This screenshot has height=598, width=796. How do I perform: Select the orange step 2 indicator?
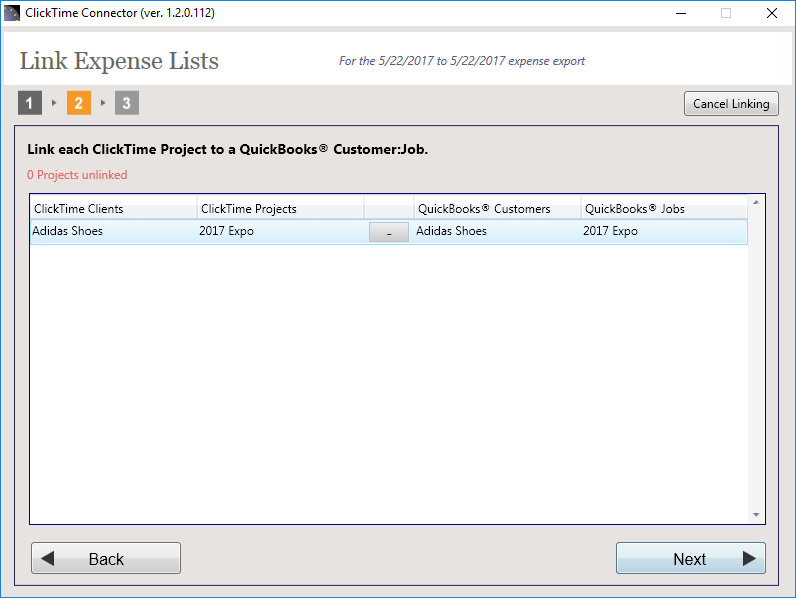tap(79, 103)
